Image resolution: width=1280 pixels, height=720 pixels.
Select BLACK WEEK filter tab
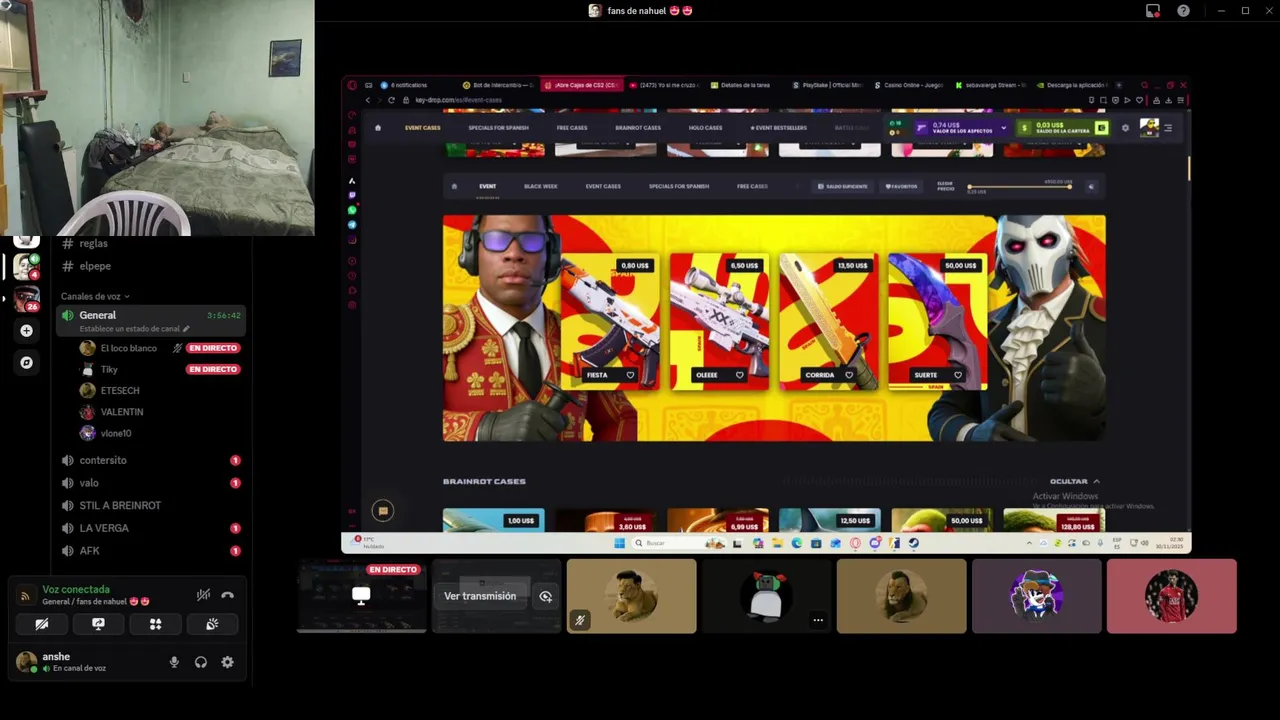[541, 186]
